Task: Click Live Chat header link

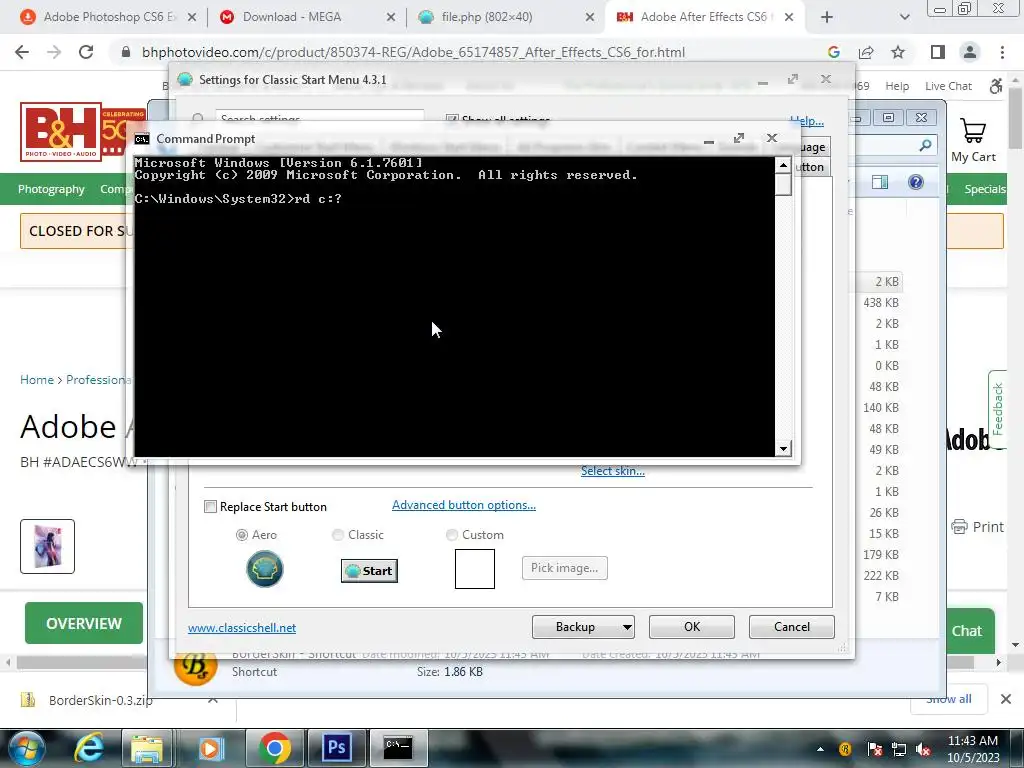Action: click(x=948, y=86)
